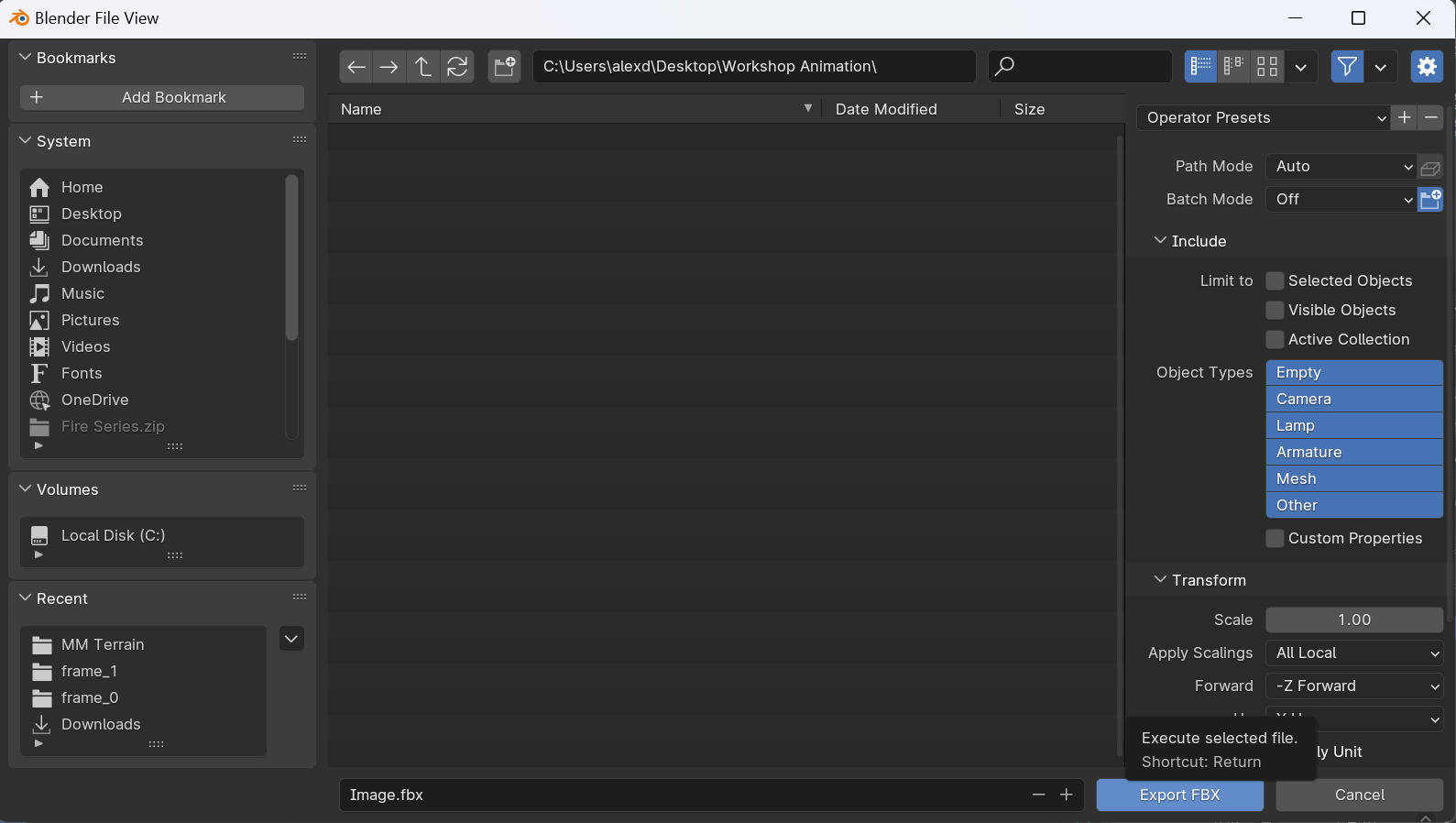This screenshot has width=1456, height=823.
Task: Enable Visible Objects checkbox
Action: 1275,310
